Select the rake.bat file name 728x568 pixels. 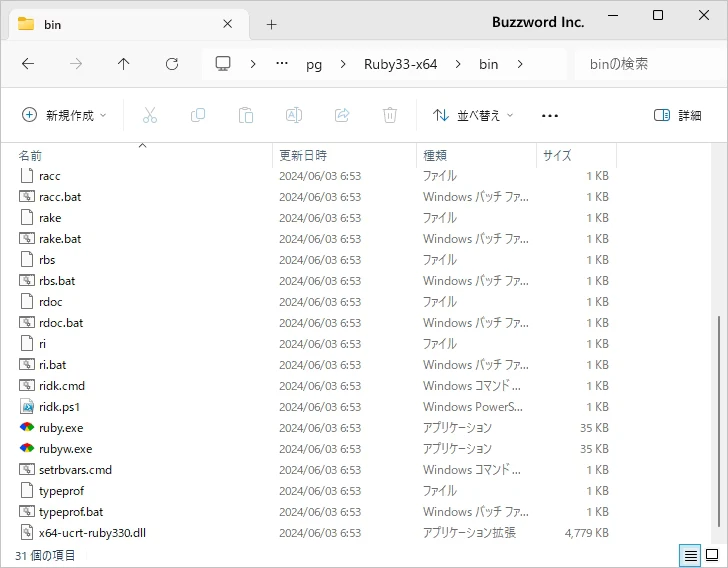[x=60, y=239]
